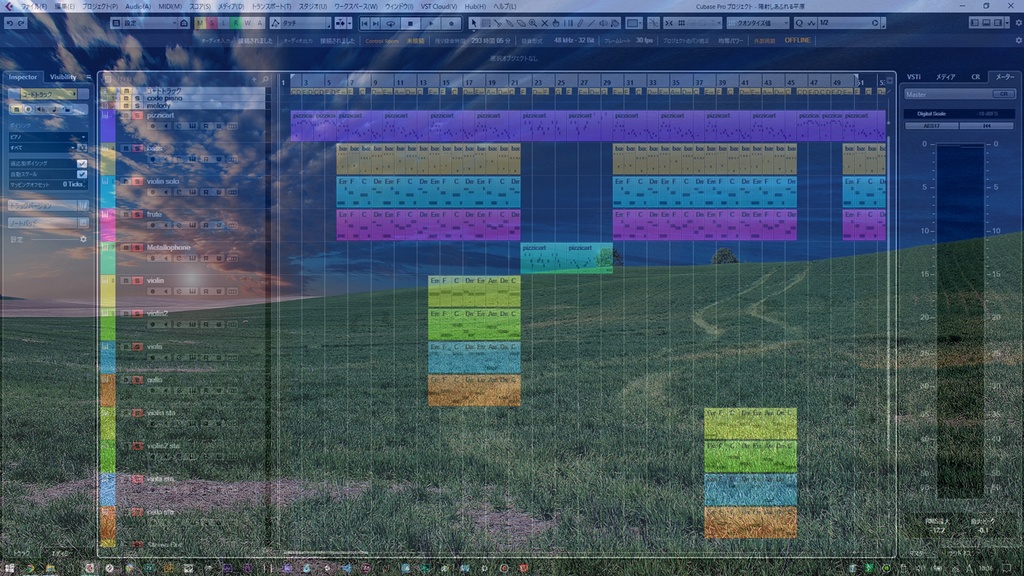Undo the last action in toolbar
Screen dimensions: 1024x576
coord(10,23)
